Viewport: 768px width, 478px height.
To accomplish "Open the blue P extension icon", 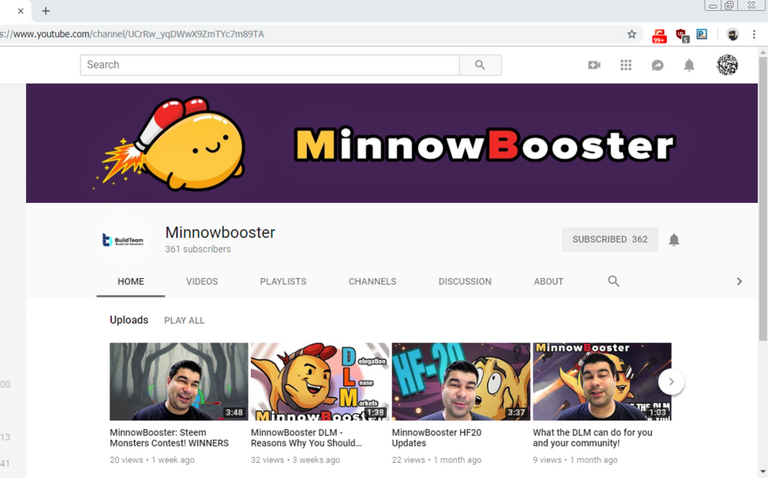I will (x=702, y=34).
